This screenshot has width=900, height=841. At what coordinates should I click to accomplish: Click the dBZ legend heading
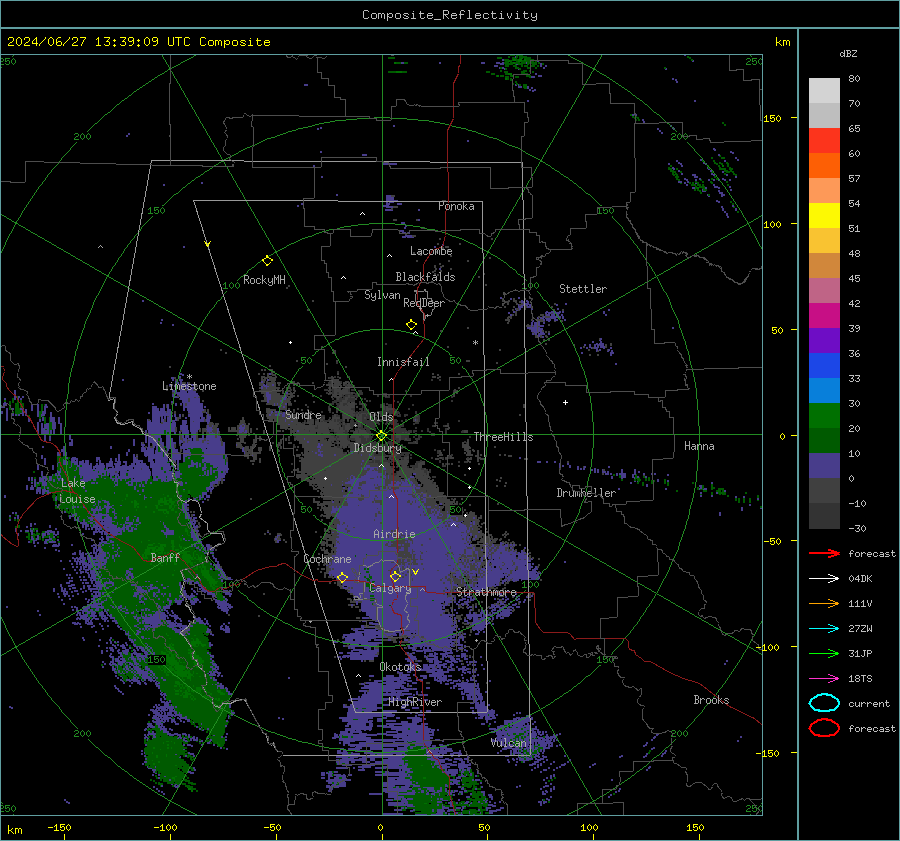click(x=848, y=53)
